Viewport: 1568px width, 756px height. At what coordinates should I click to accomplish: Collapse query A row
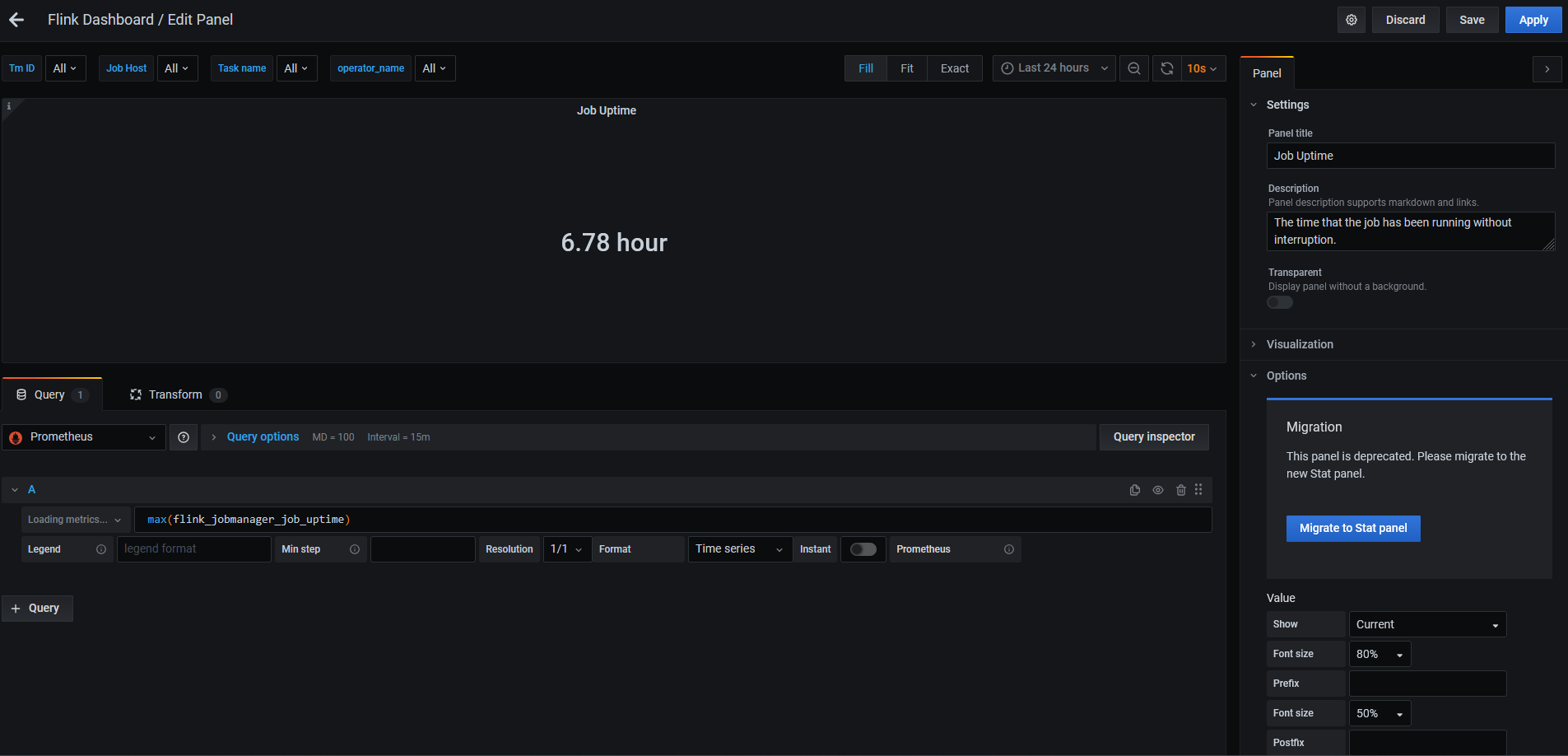tap(15, 490)
